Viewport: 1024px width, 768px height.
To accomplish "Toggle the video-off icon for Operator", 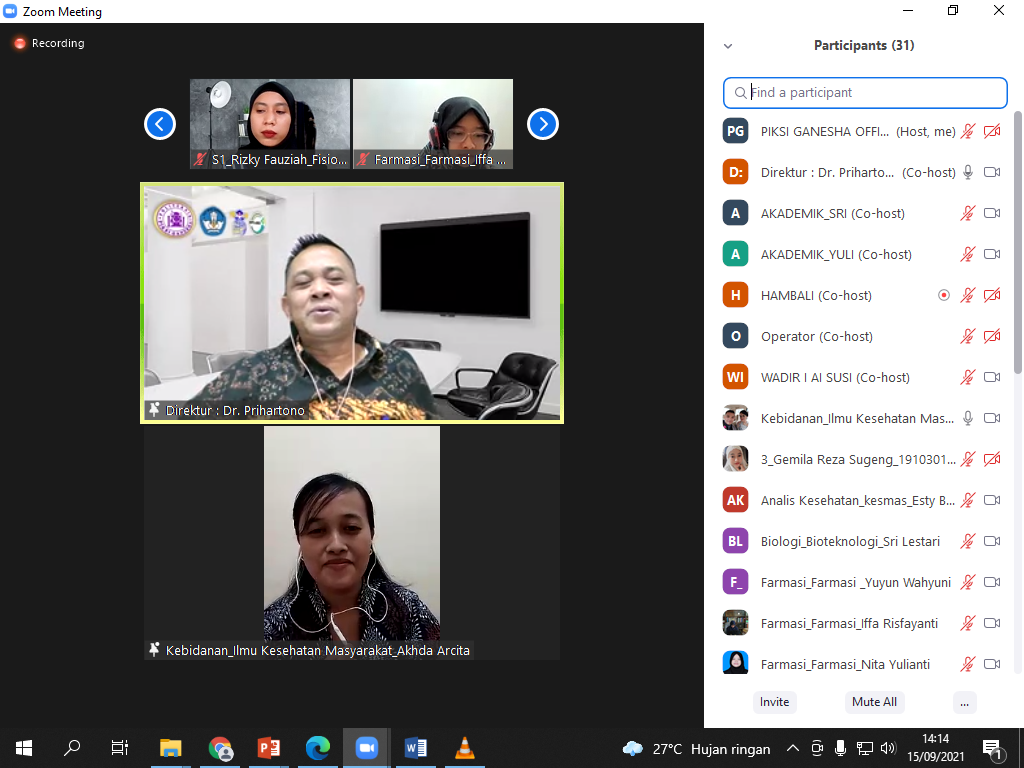I will click(x=992, y=336).
